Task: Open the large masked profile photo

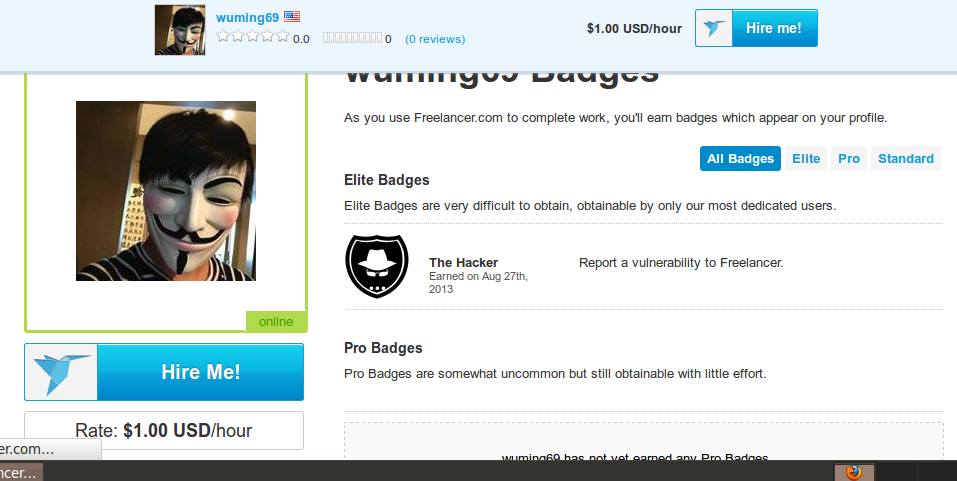Action: tap(166, 191)
